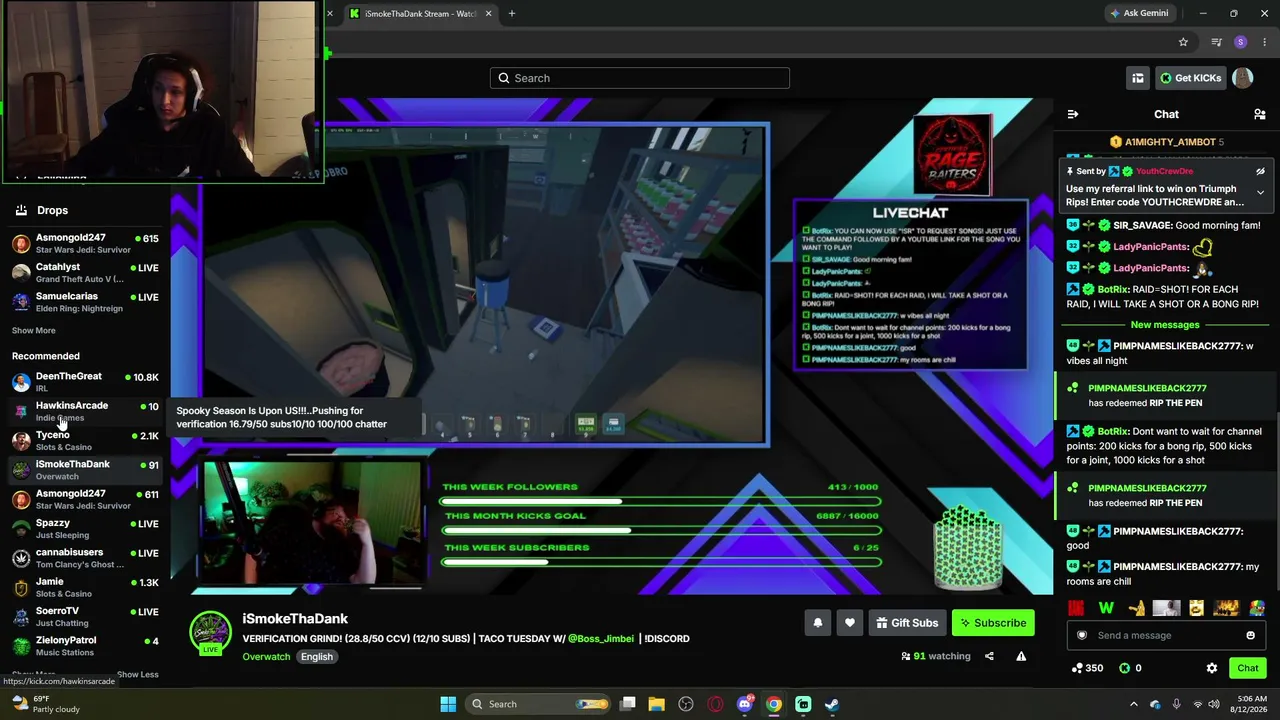Click YouthCrewDre username in pinned message
The height and width of the screenshot is (720, 1280).
pyautogui.click(x=1164, y=171)
